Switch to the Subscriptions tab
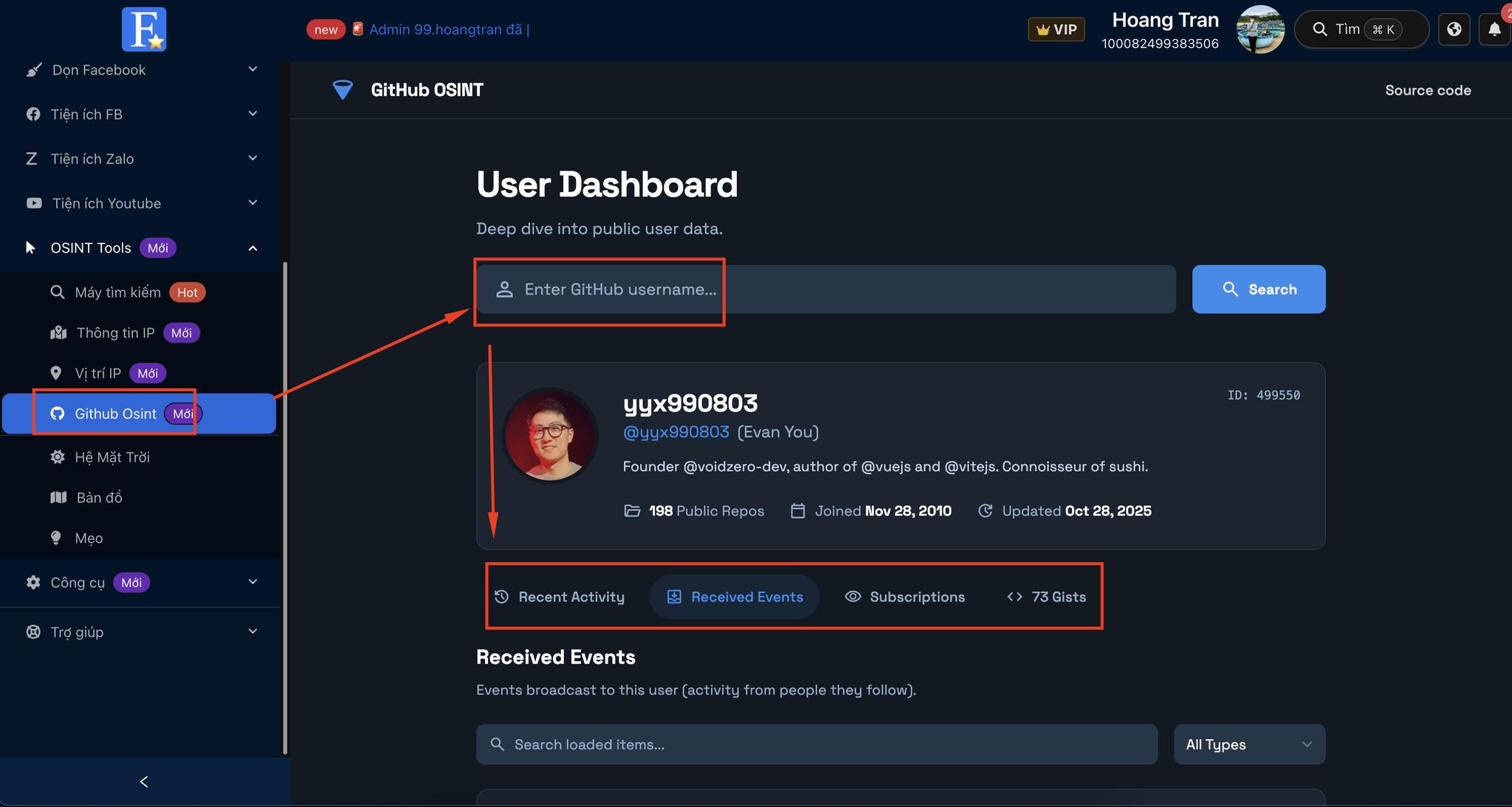Viewport: 1512px width, 807px height. (904, 597)
